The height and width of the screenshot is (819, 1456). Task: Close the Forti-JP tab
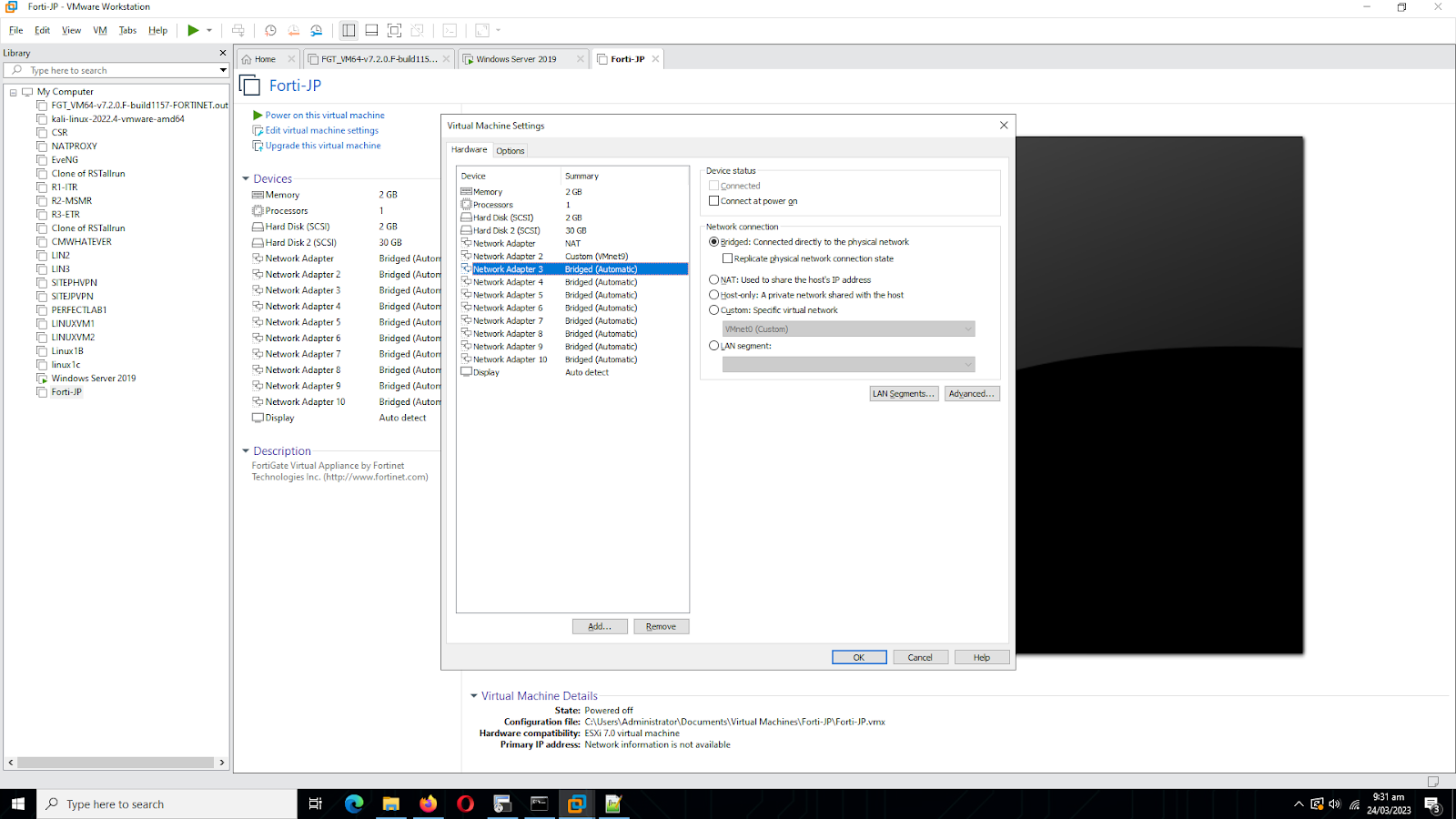coord(655,59)
